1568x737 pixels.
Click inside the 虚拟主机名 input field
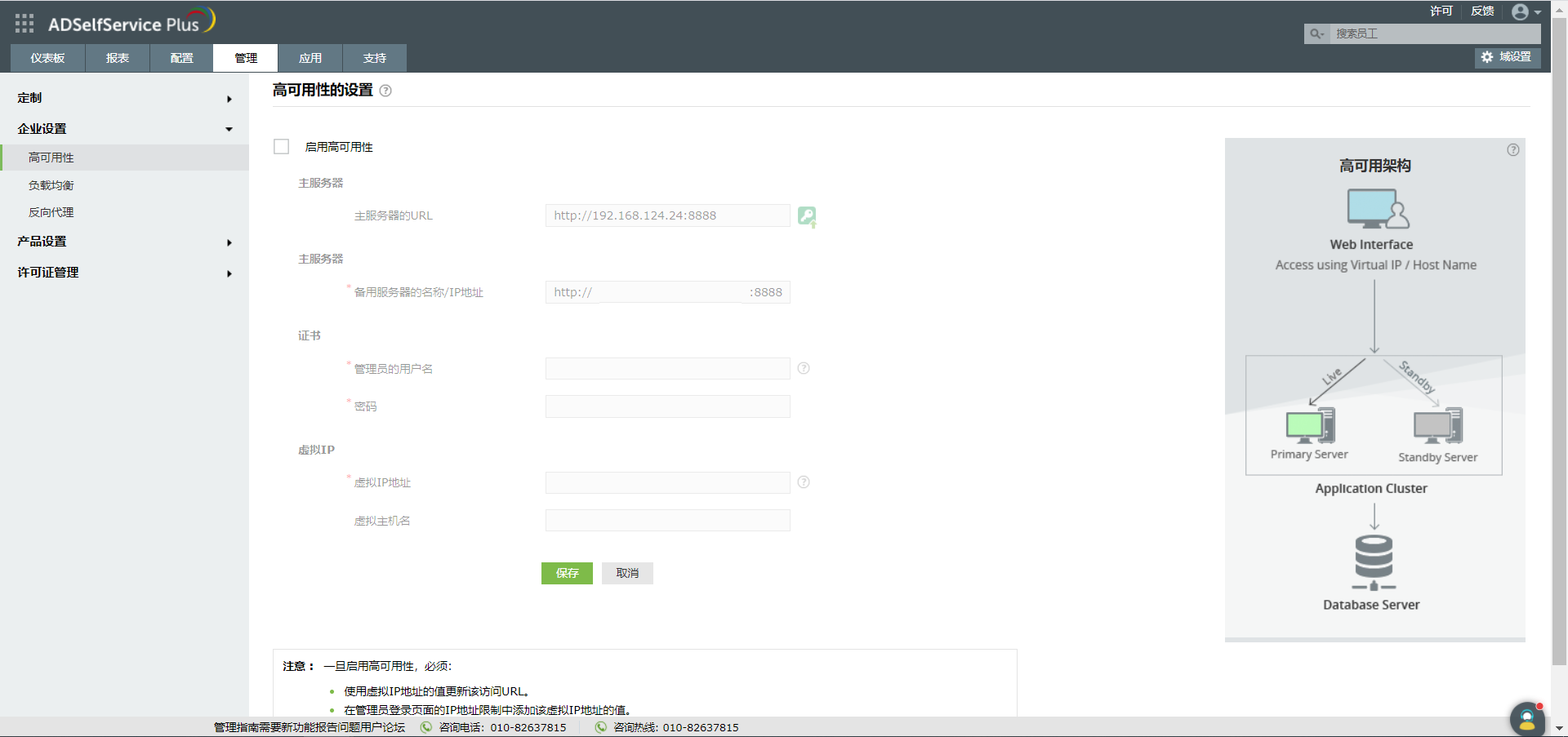(666, 520)
